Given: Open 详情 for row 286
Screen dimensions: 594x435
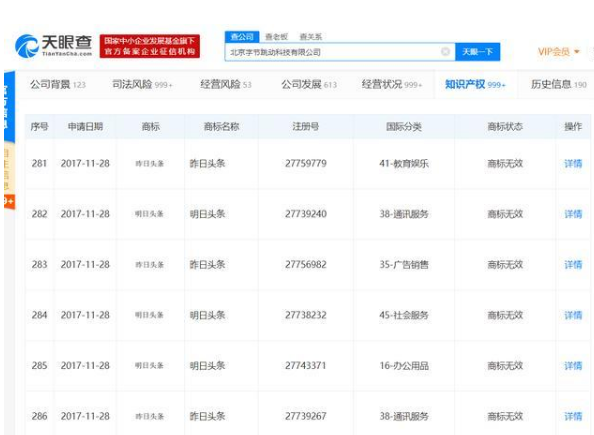Looking at the screenshot, I should [x=573, y=416].
